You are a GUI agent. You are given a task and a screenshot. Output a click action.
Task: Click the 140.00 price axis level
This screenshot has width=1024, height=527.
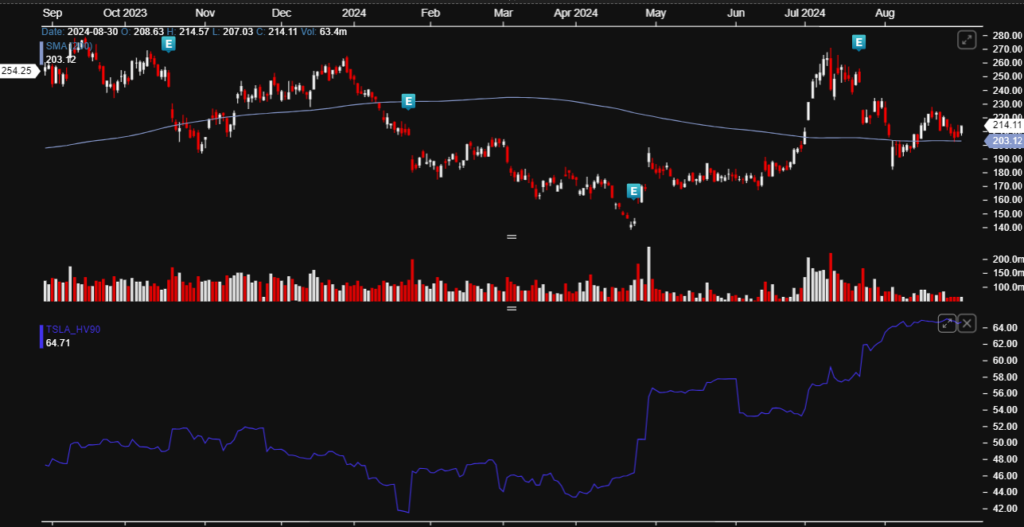coord(1006,227)
